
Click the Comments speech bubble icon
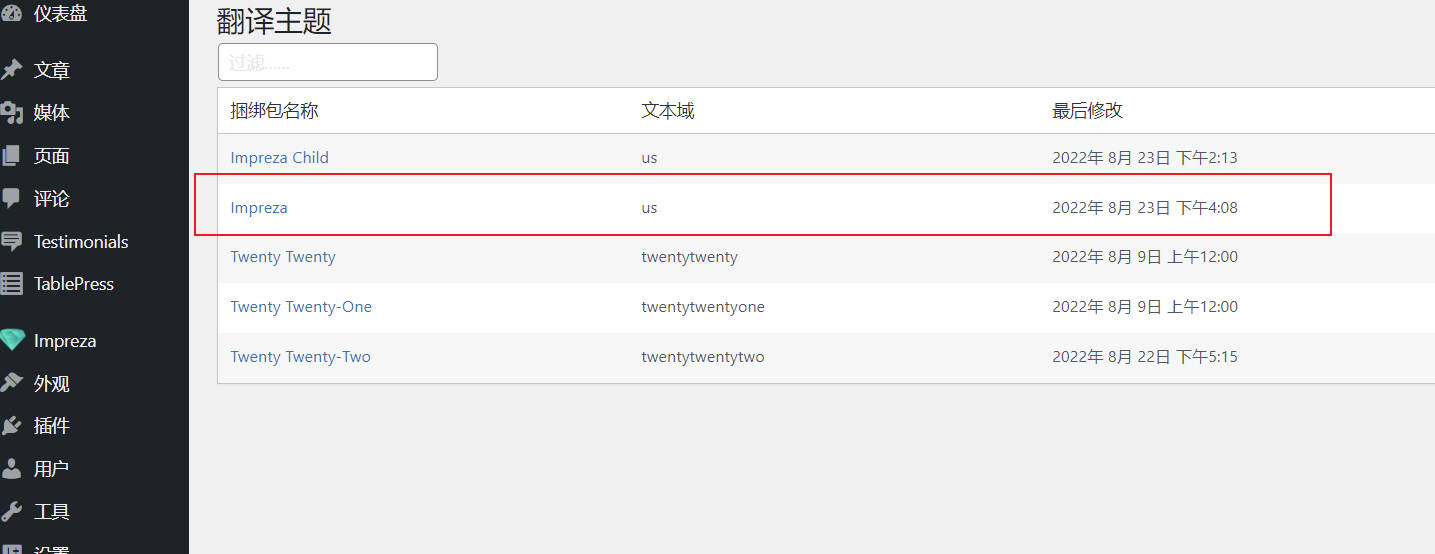(11, 198)
